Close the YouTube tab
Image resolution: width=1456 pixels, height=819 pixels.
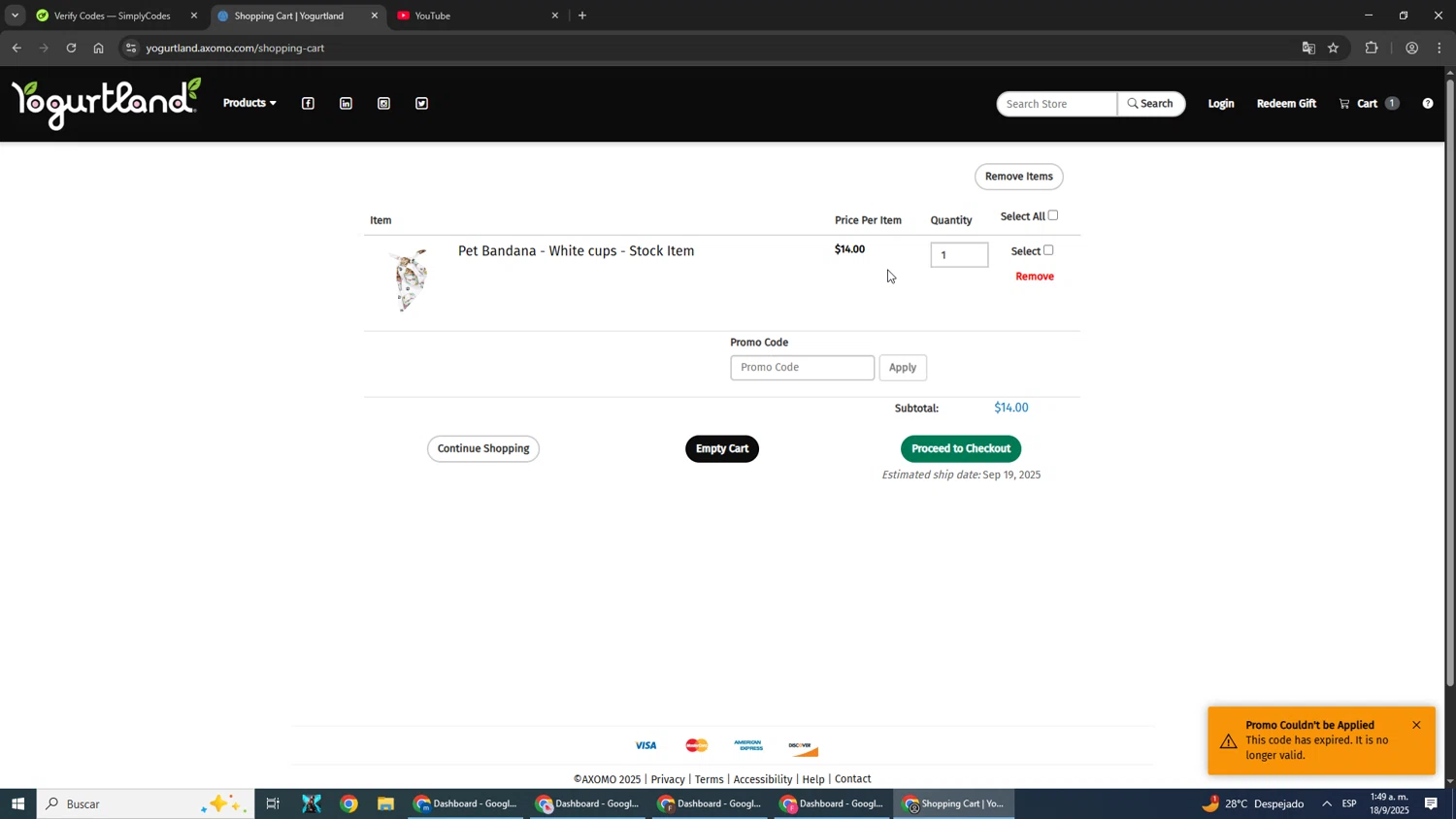pos(555,16)
